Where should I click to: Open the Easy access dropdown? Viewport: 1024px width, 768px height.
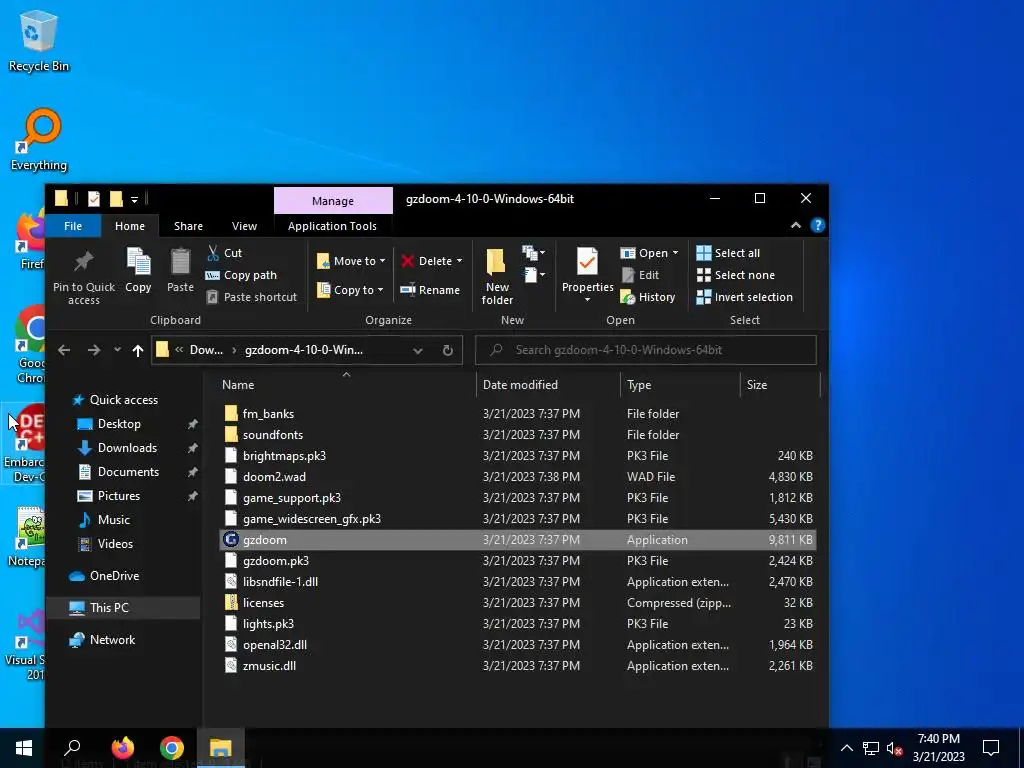click(534, 275)
